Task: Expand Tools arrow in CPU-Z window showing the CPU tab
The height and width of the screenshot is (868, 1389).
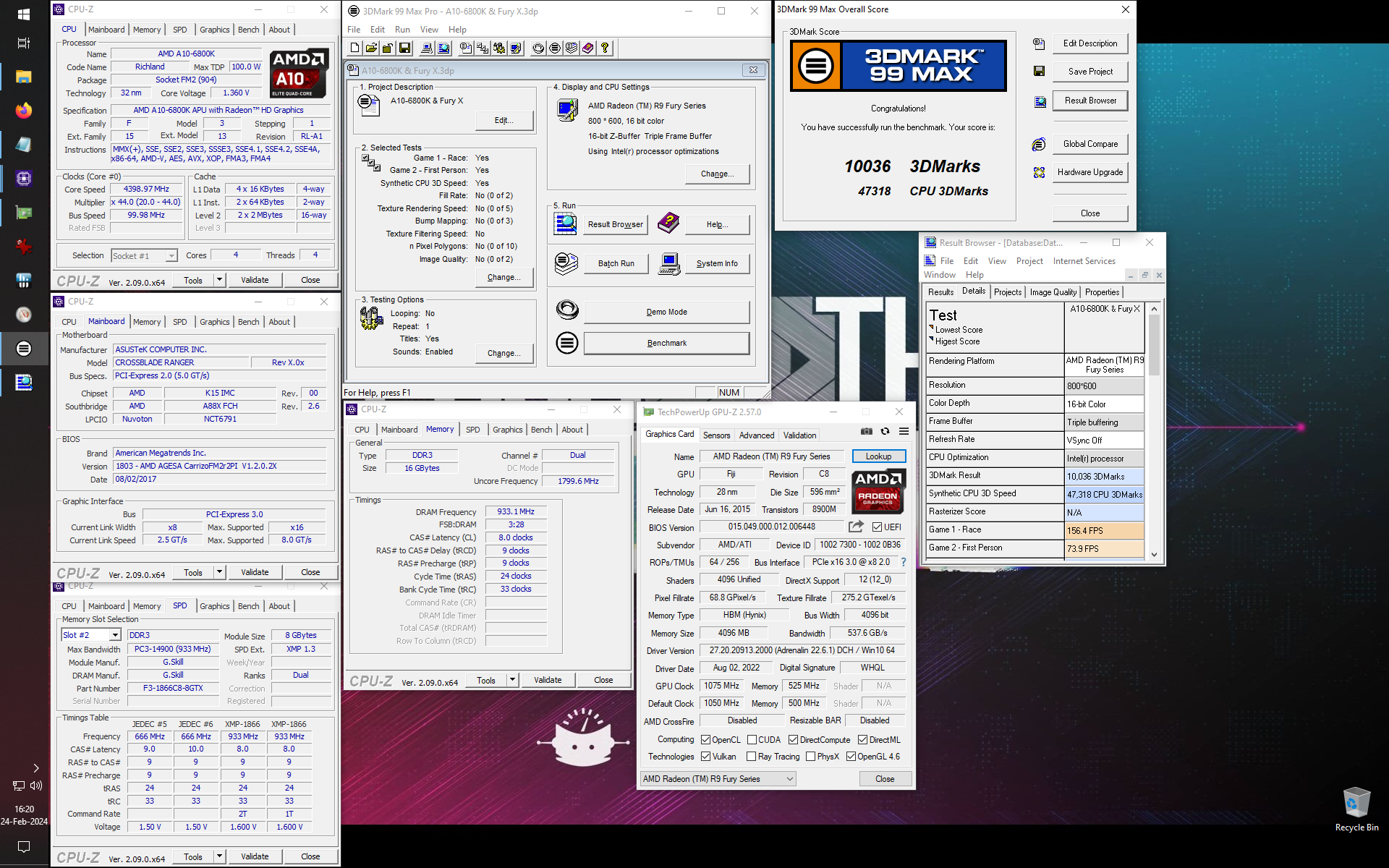Action: [x=219, y=280]
